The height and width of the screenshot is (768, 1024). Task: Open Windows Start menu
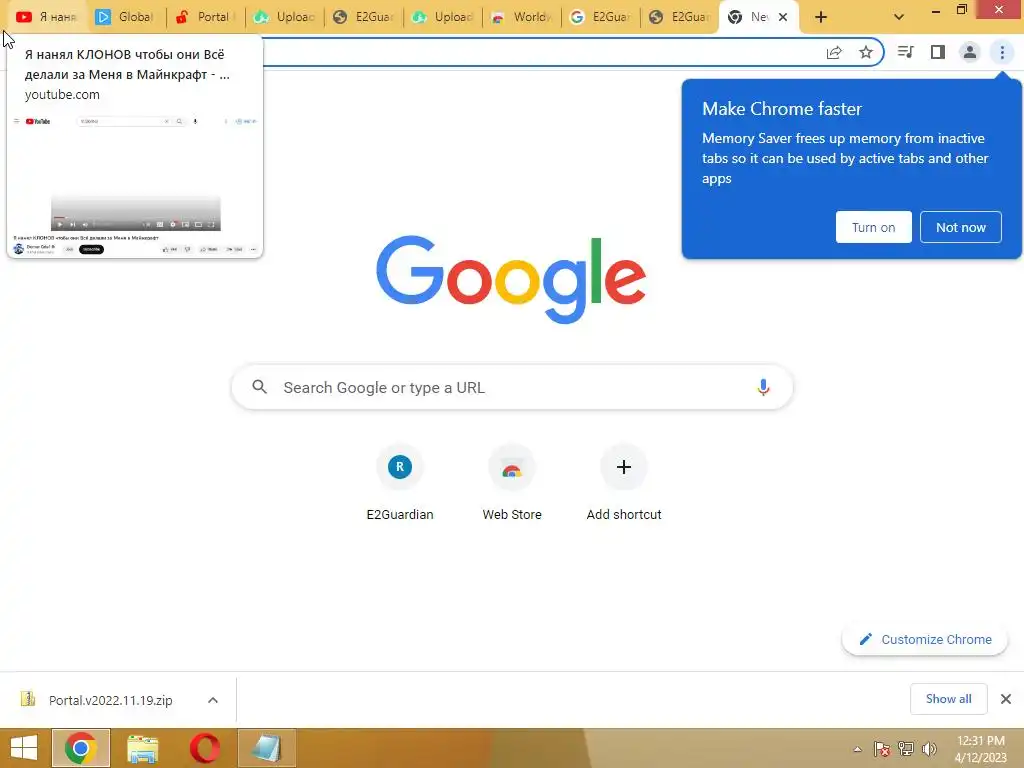click(24, 748)
